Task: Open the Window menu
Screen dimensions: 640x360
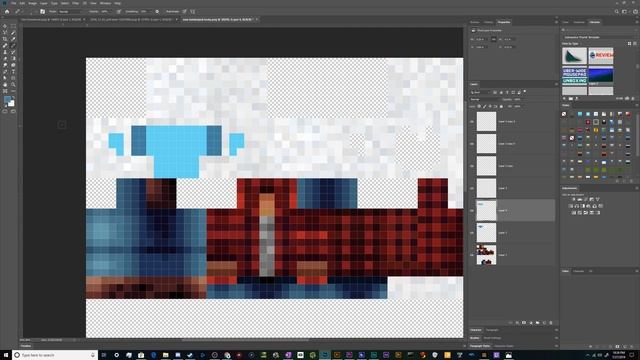Action: point(105,3)
